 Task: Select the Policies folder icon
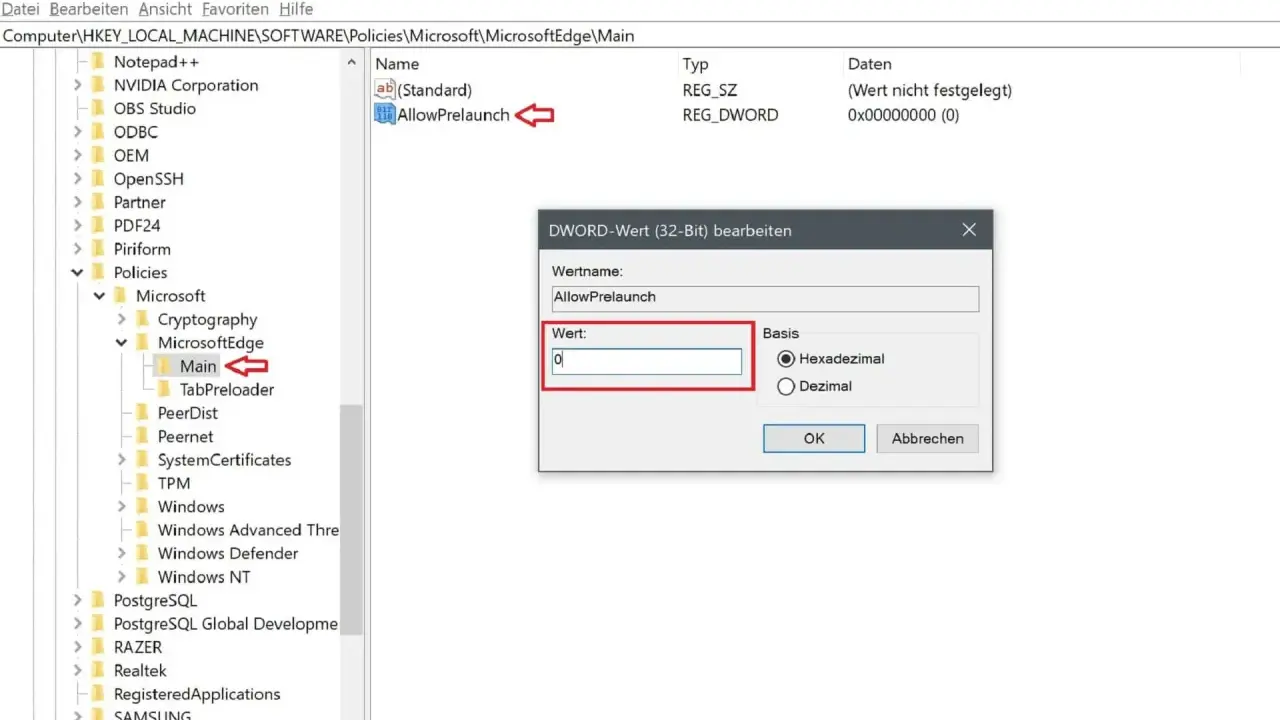[x=98, y=273]
